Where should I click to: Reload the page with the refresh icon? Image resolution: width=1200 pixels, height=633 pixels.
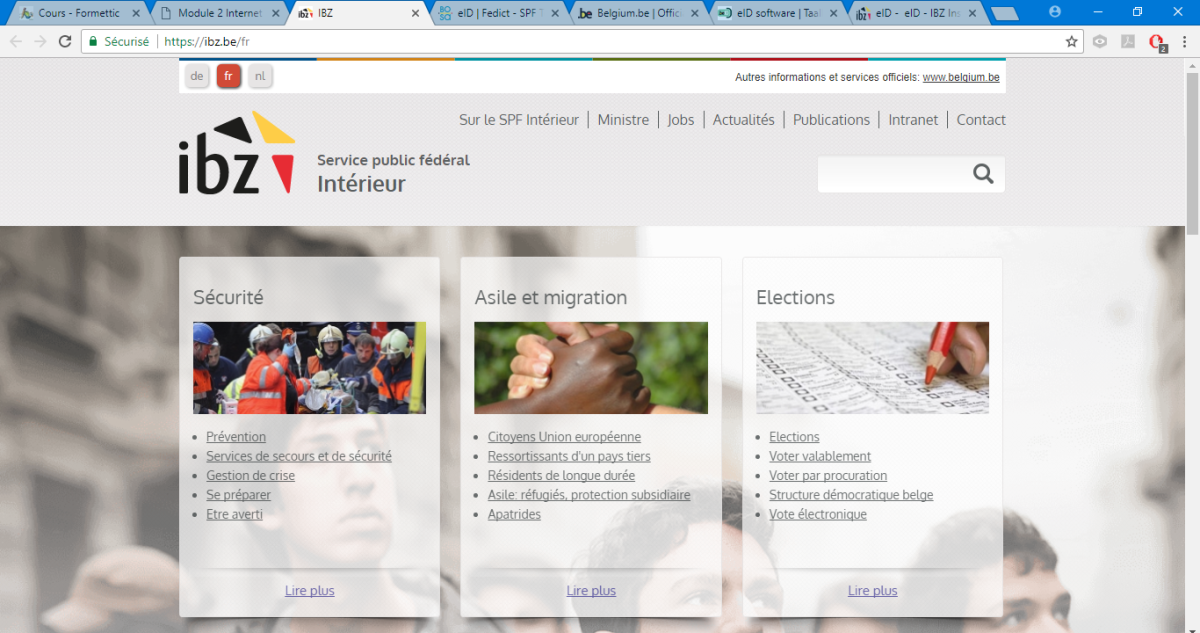pos(65,42)
